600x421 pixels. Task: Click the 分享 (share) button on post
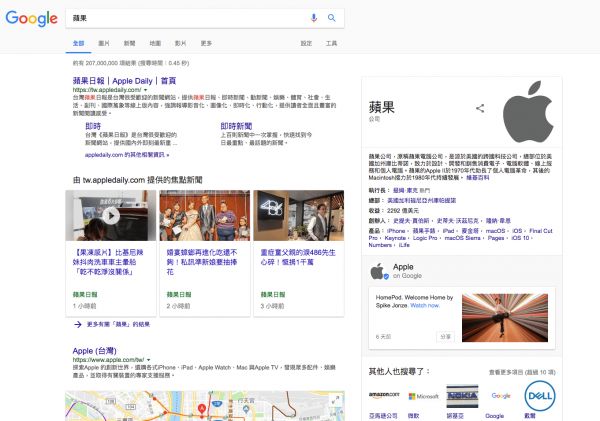[x=445, y=336]
